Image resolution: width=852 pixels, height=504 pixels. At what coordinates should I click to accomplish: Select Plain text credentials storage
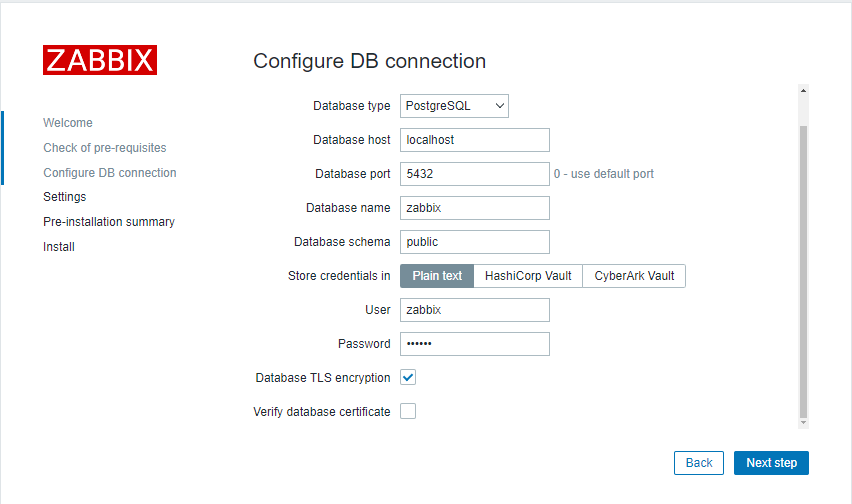437,276
